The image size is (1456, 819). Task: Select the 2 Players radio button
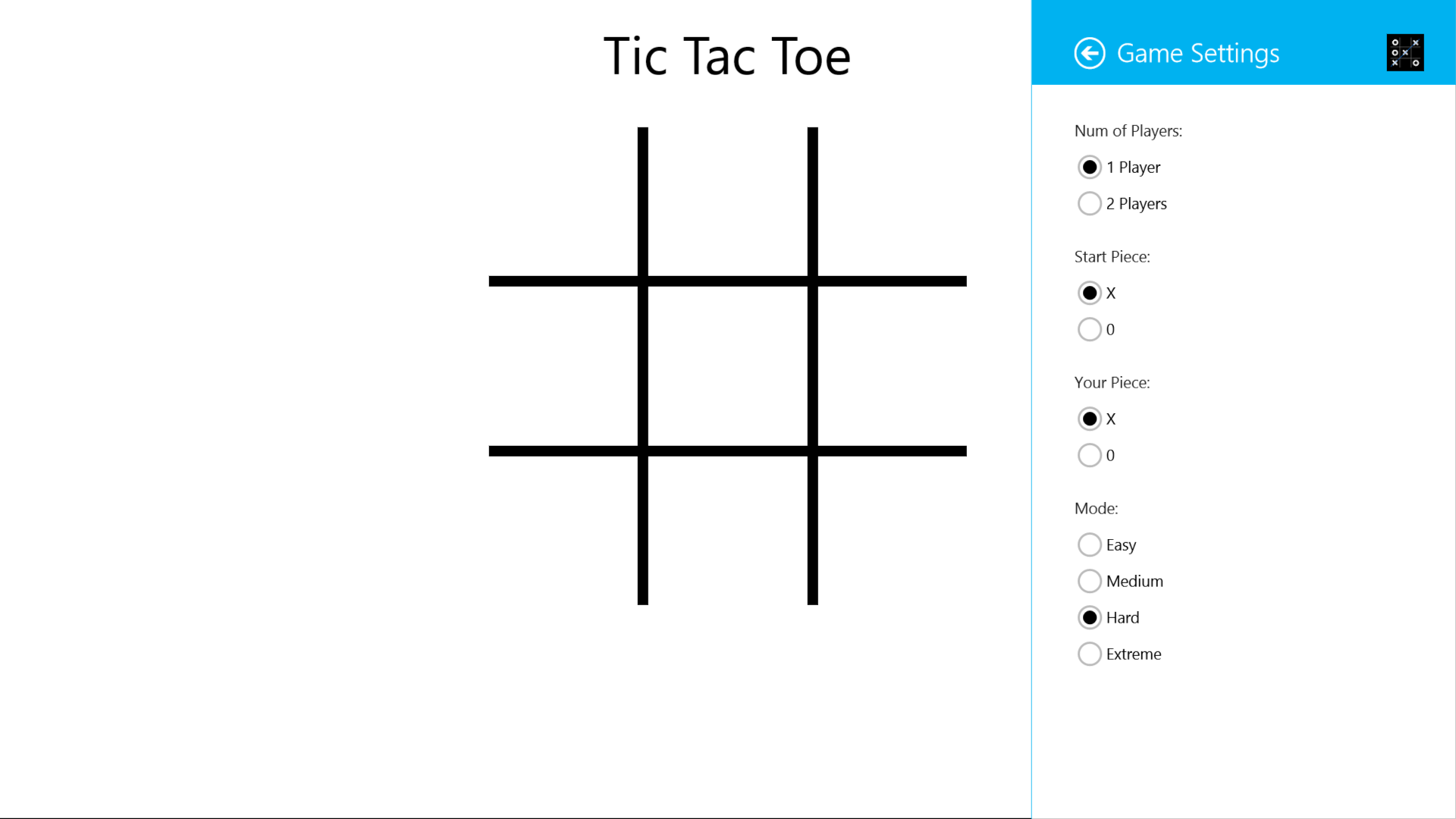(x=1089, y=203)
